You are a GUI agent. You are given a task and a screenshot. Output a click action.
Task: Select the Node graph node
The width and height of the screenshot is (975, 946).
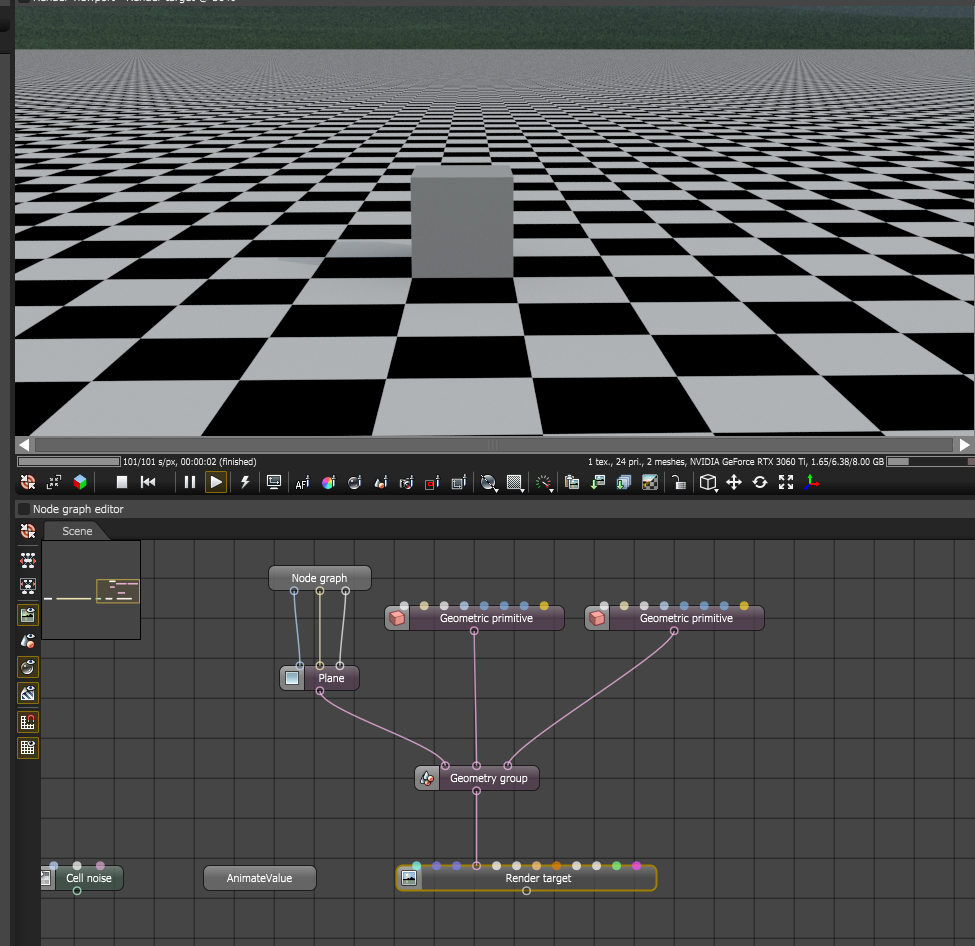pyautogui.click(x=320, y=578)
